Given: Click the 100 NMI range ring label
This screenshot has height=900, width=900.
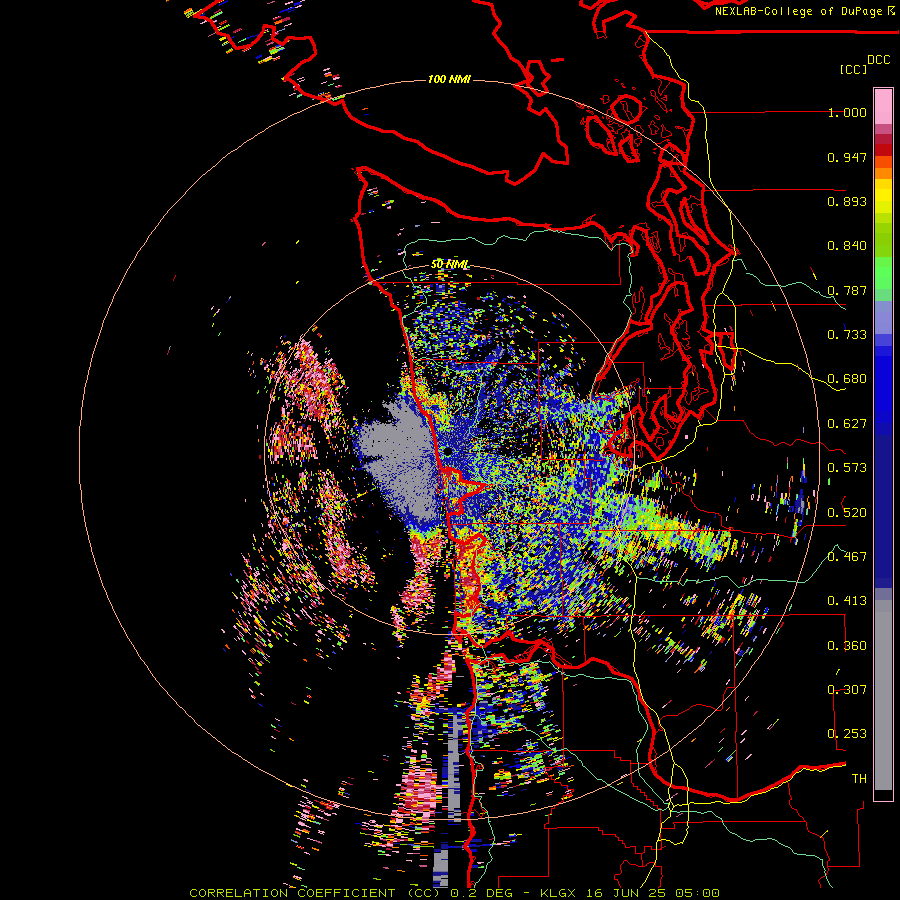Looking at the screenshot, I should click(x=449, y=79).
